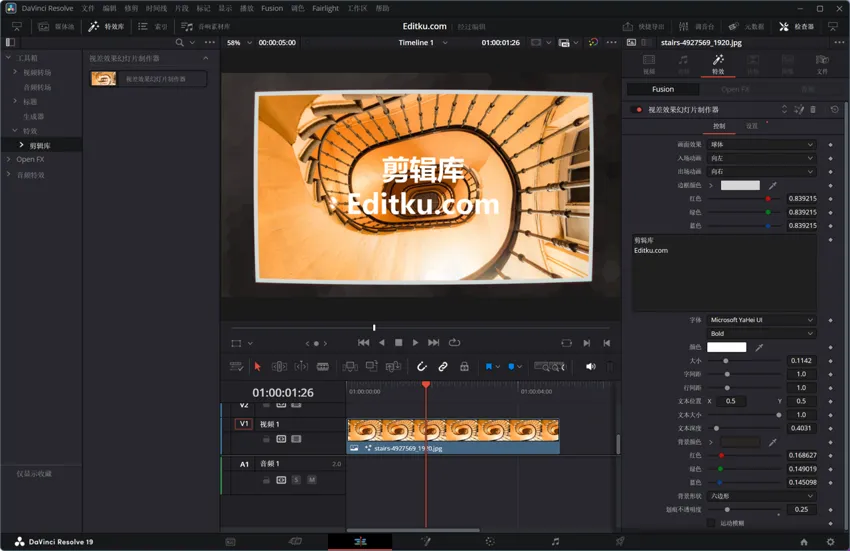Mute the A1 audio track M button
The image size is (850, 551).
(312, 480)
